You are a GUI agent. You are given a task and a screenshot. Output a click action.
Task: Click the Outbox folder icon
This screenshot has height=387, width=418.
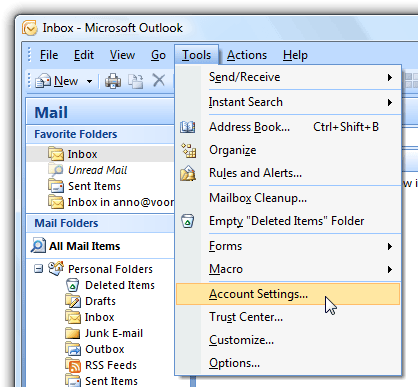pyautogui.click(x=73, y=349)
